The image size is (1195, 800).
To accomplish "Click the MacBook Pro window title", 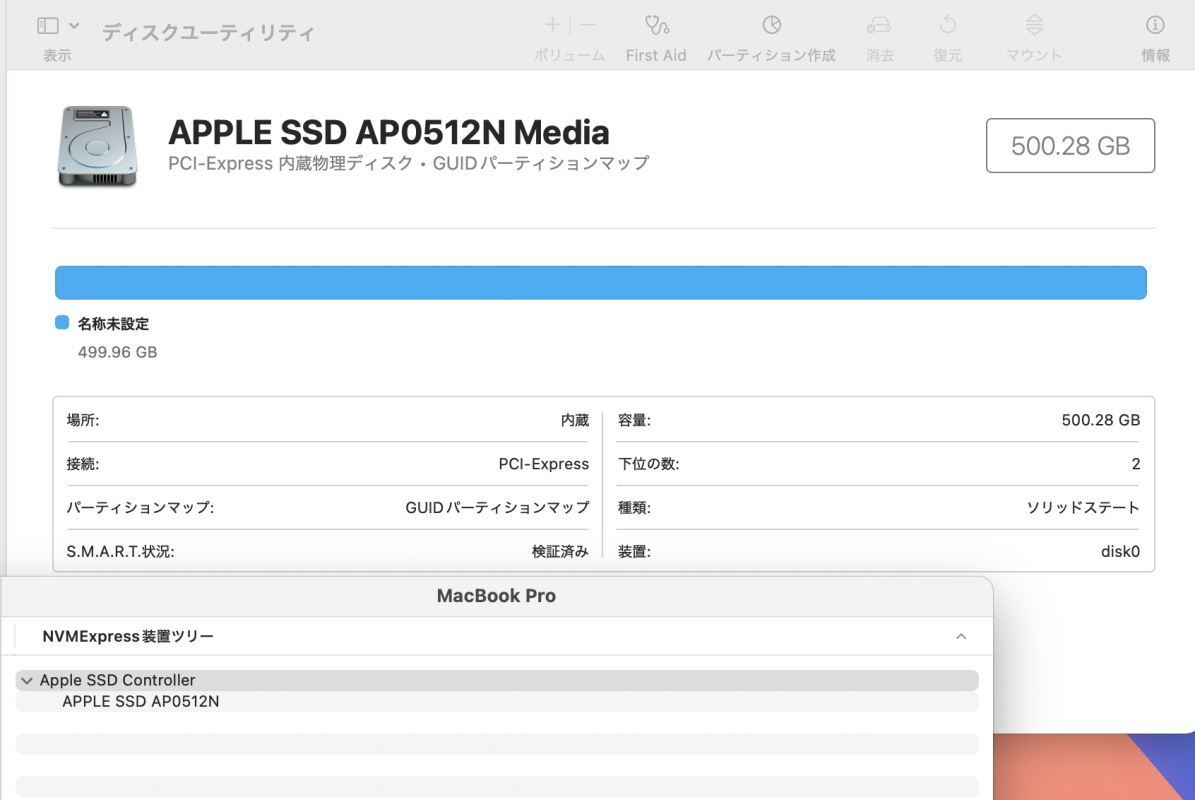I will (497, 595).
